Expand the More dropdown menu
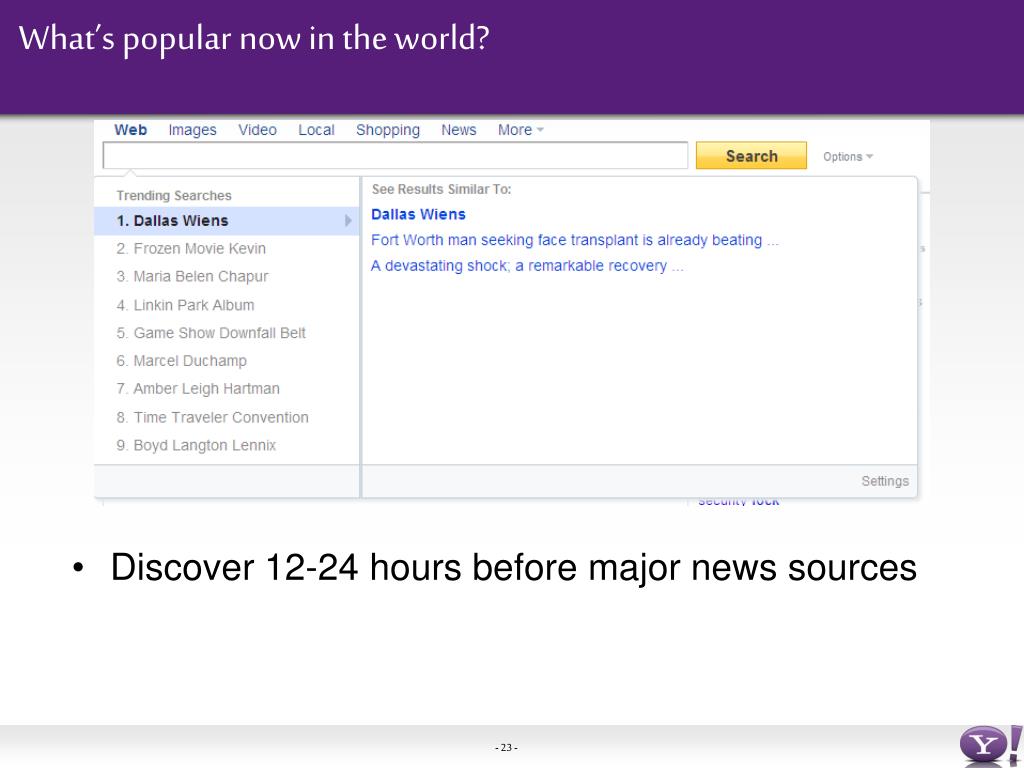The height and width of the screenshot is (768, 1024). point(520,130)
